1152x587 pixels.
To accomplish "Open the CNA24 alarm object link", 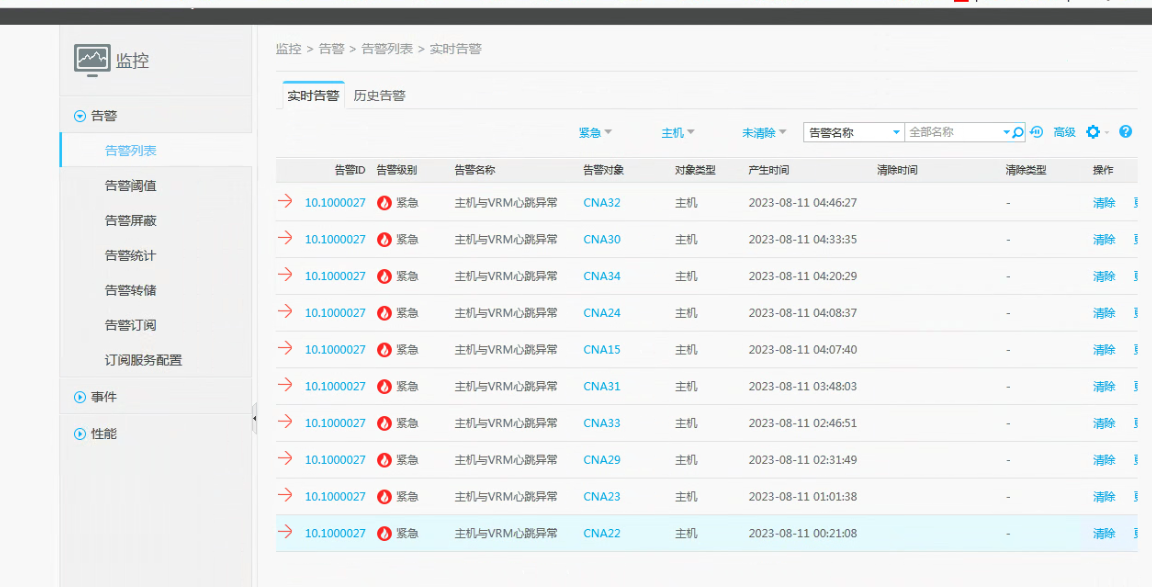I will point(601,313).
